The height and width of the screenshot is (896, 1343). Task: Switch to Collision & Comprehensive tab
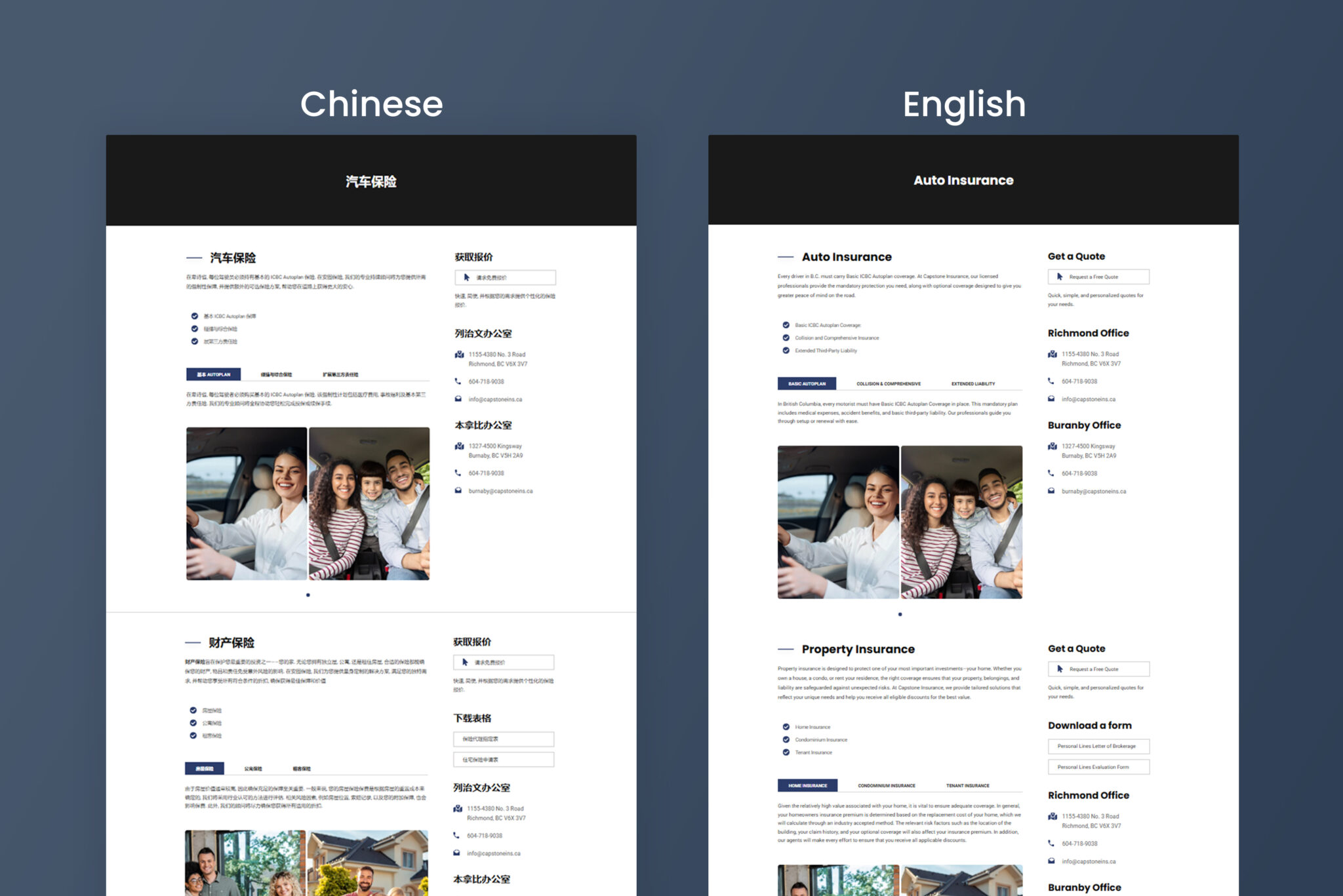click(888, 383)
